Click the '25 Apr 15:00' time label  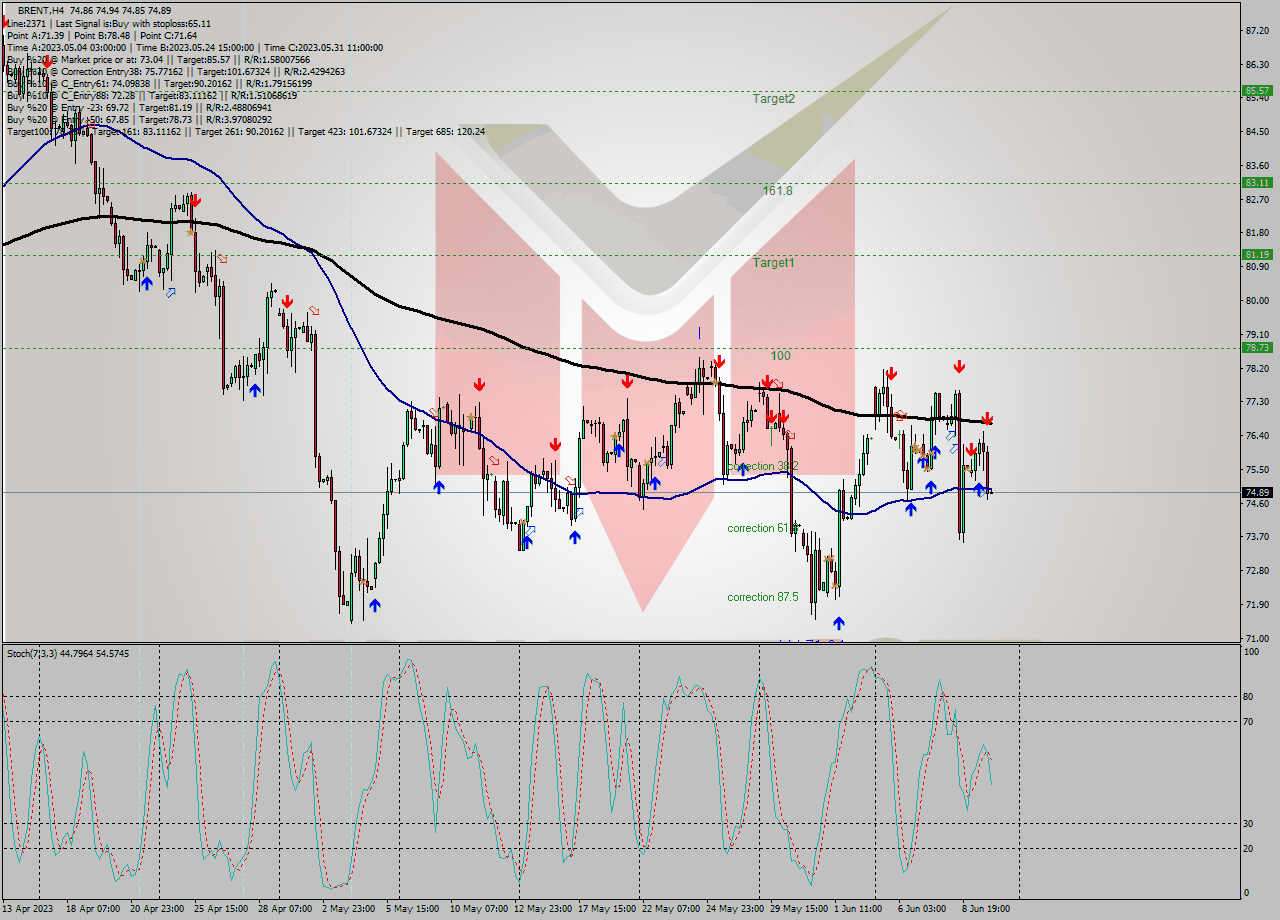click(222, 909)
